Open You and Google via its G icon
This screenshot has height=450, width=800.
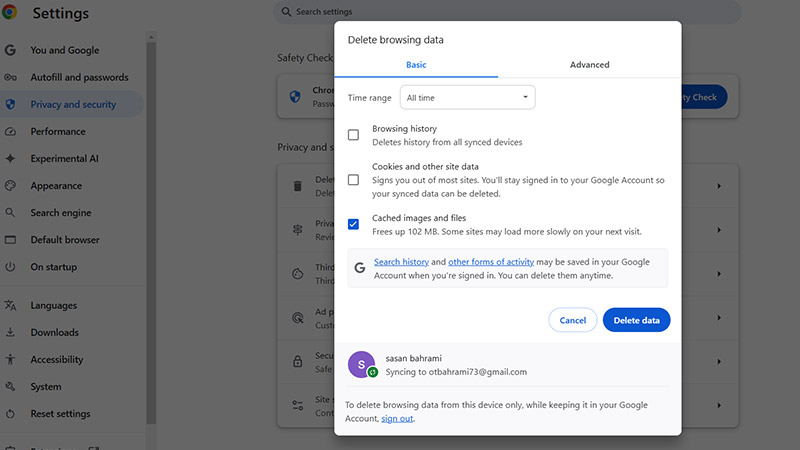[x=10, y=50]
